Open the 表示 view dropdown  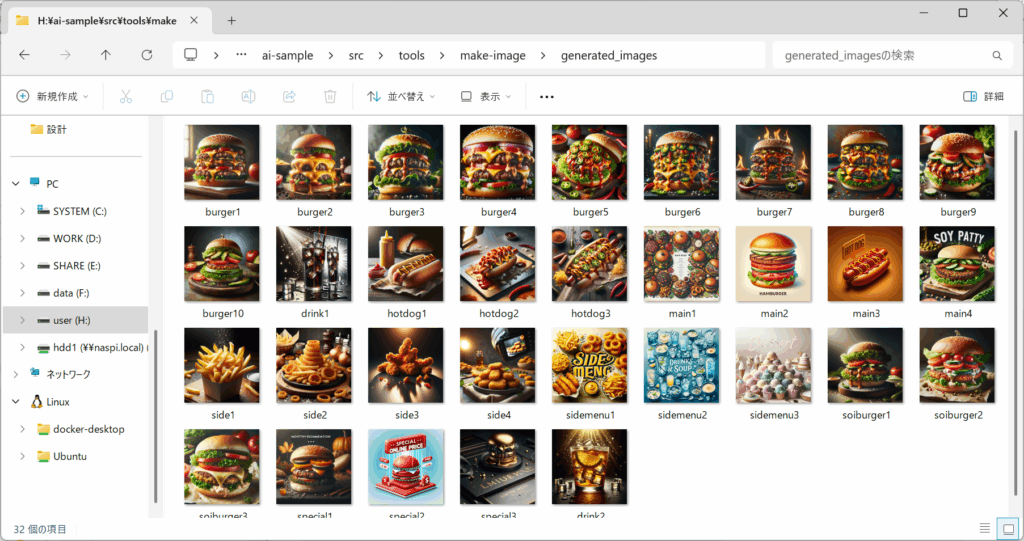486,96
